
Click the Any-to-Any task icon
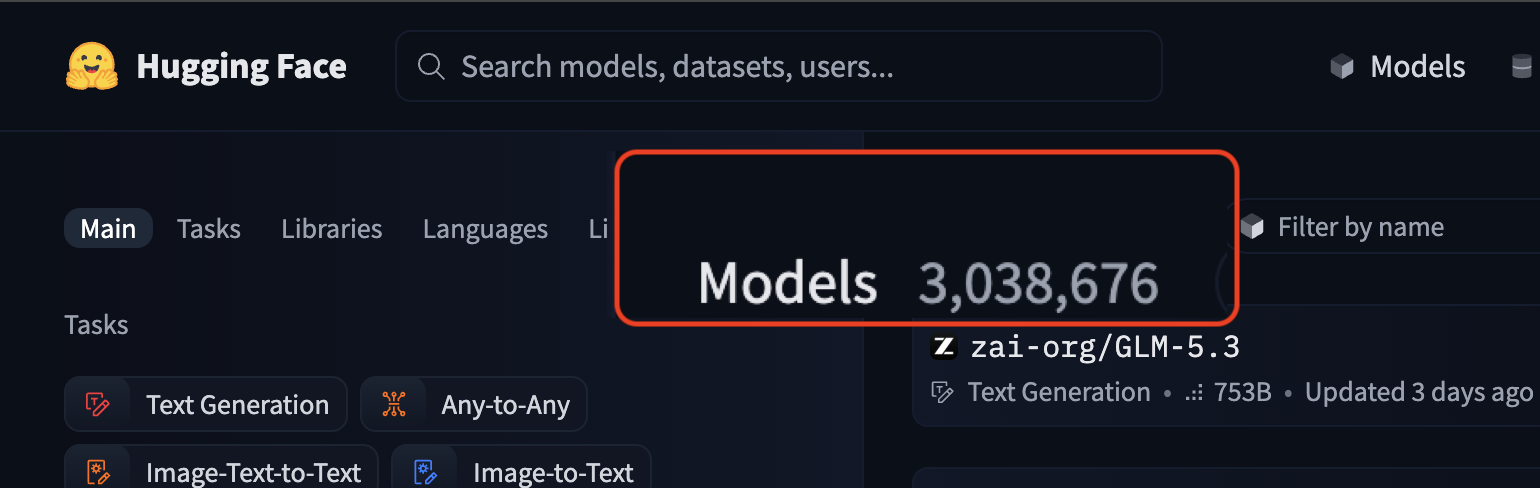pyautogui.click(x=394, y=405)
